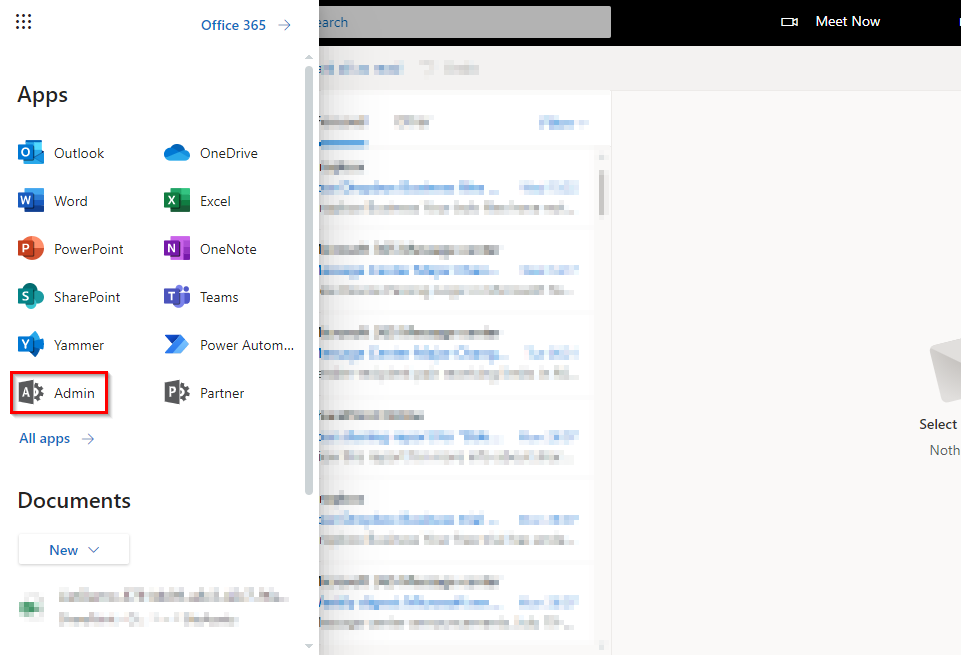This screenshot has width=961, height=655.
Task: Open the Office 365 link
Action: (234, 25)
